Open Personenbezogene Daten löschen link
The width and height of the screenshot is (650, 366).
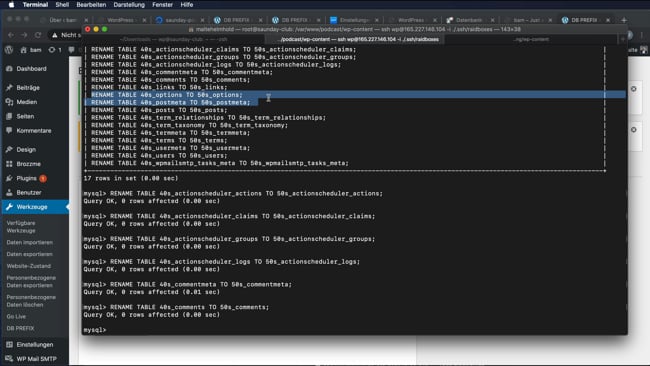(31, 301)
